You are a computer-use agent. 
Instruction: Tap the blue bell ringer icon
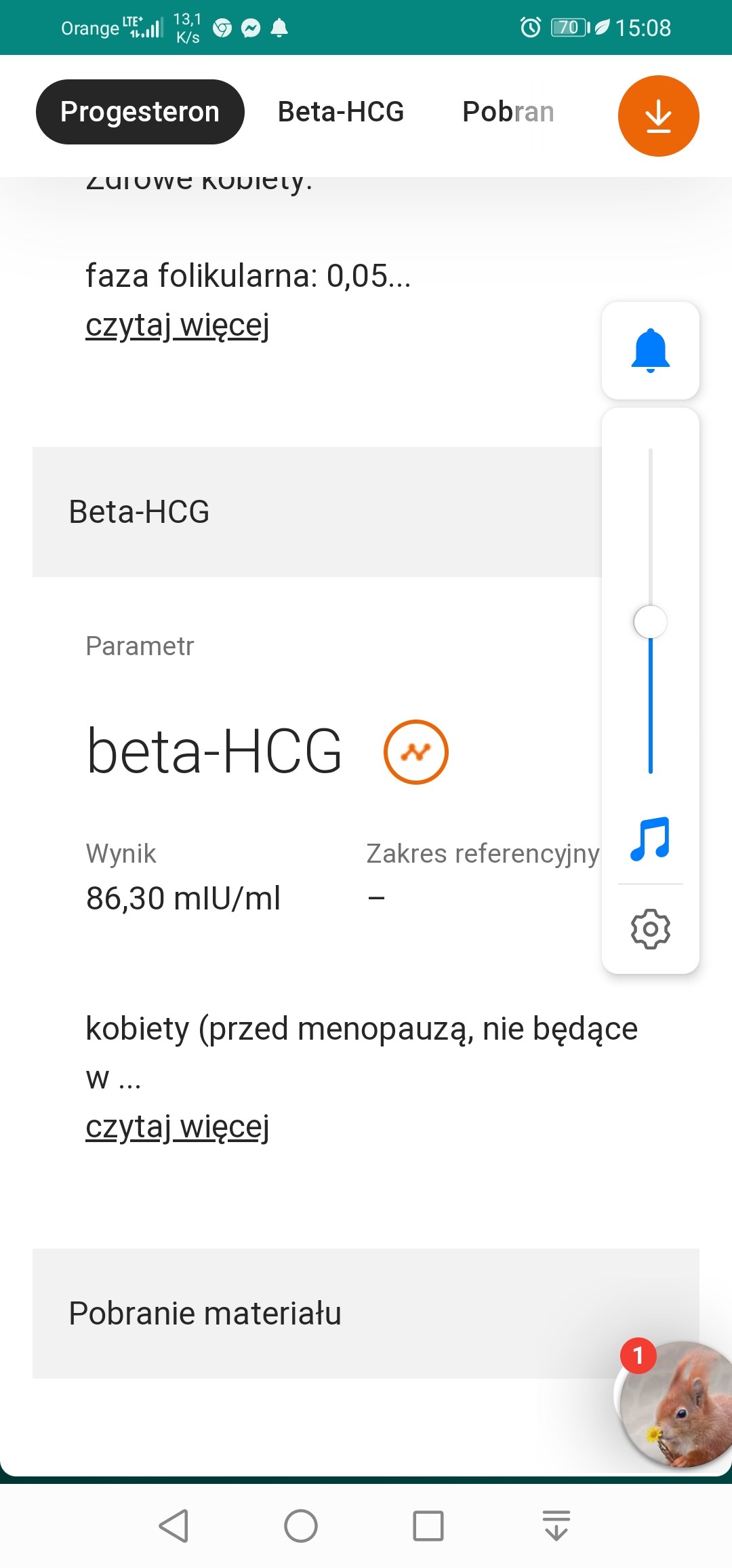point(651,350)
